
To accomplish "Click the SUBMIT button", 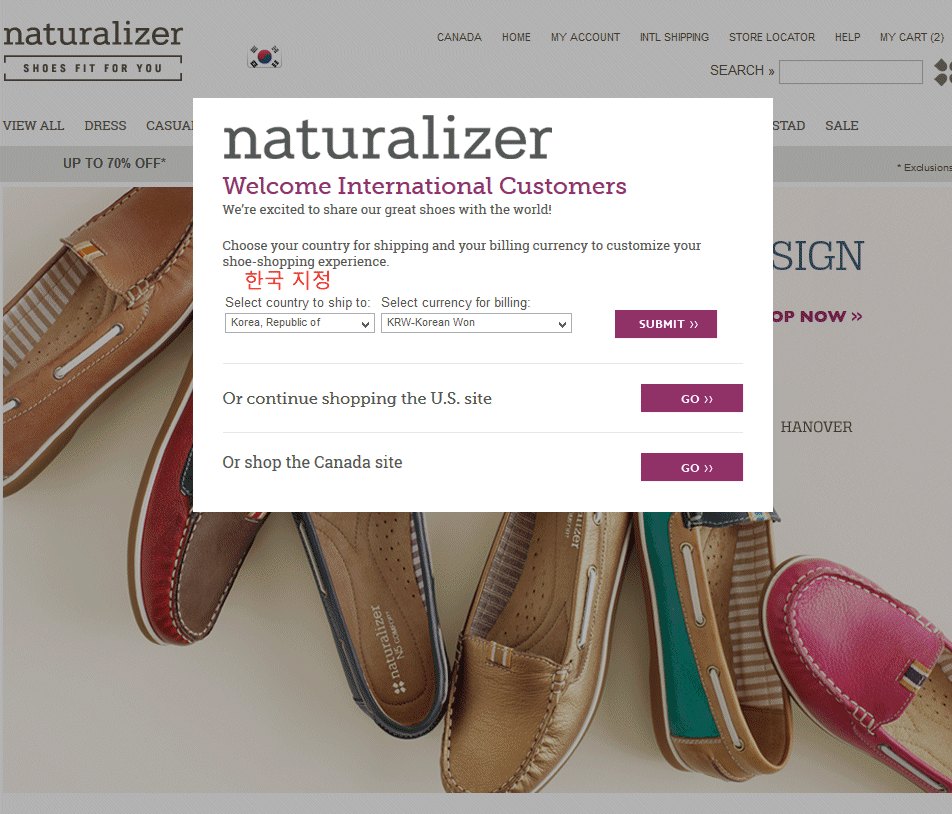I will pyautogui.click(x=665, y=324).
